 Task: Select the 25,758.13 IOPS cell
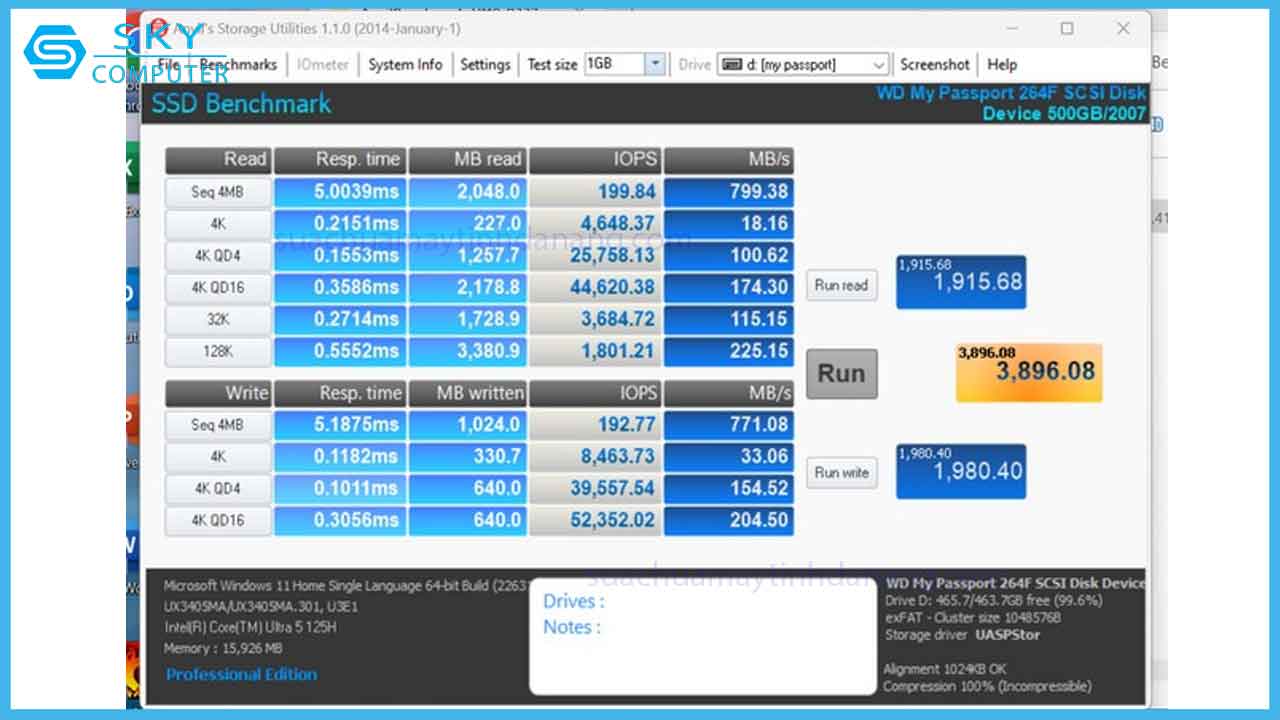(x=596, y=255)
